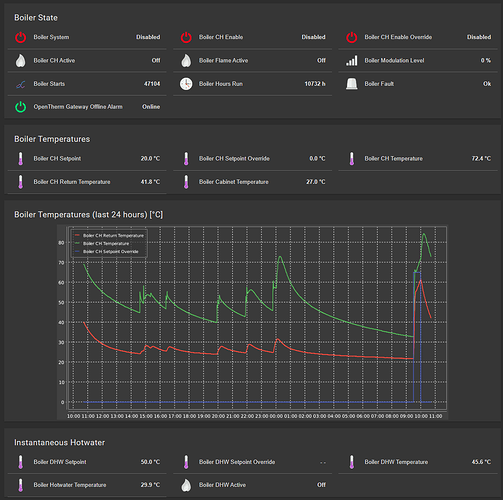Click the Boiler Fault Ok status

487,84
